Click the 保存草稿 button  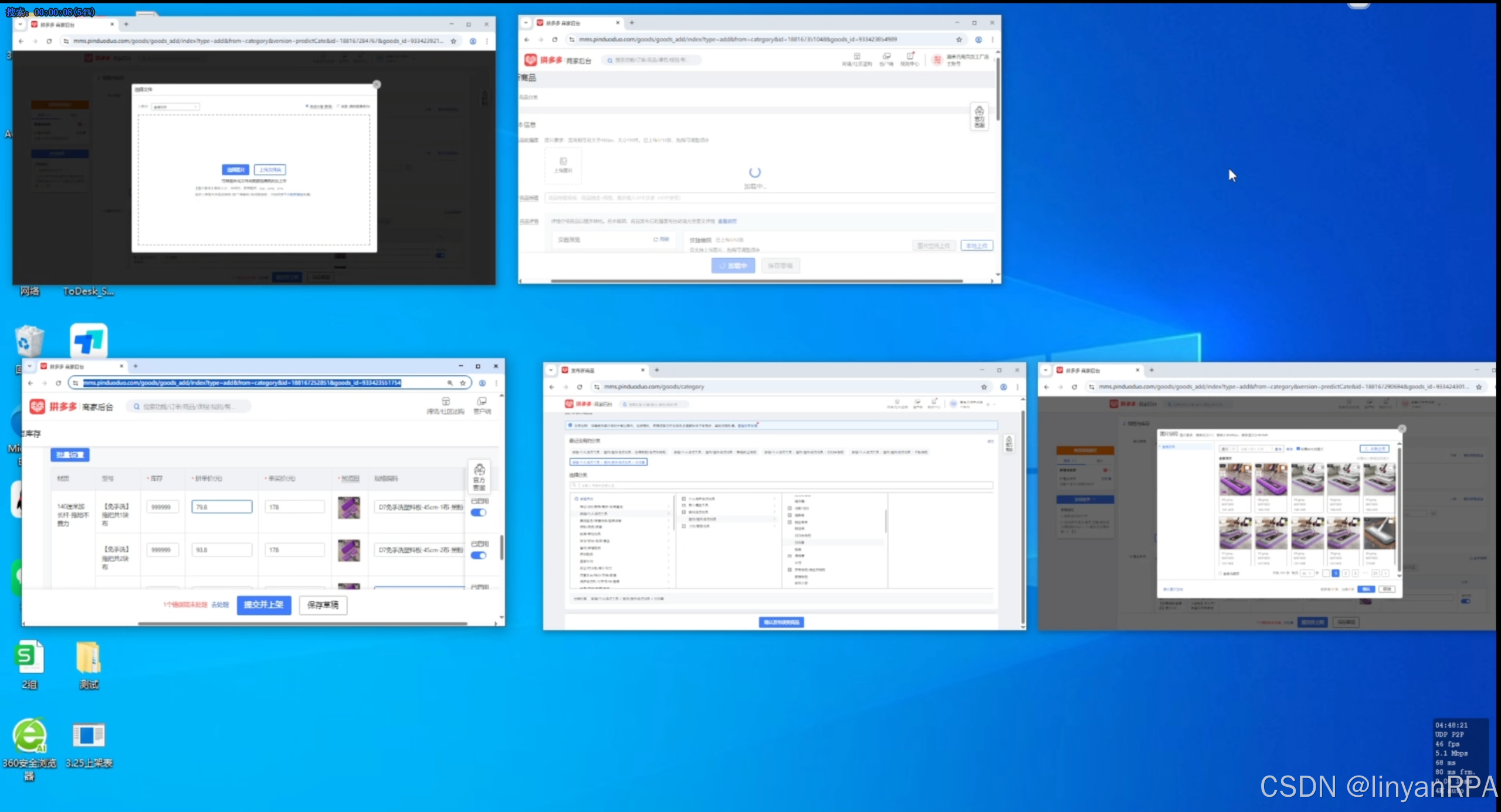coord(323,604)
